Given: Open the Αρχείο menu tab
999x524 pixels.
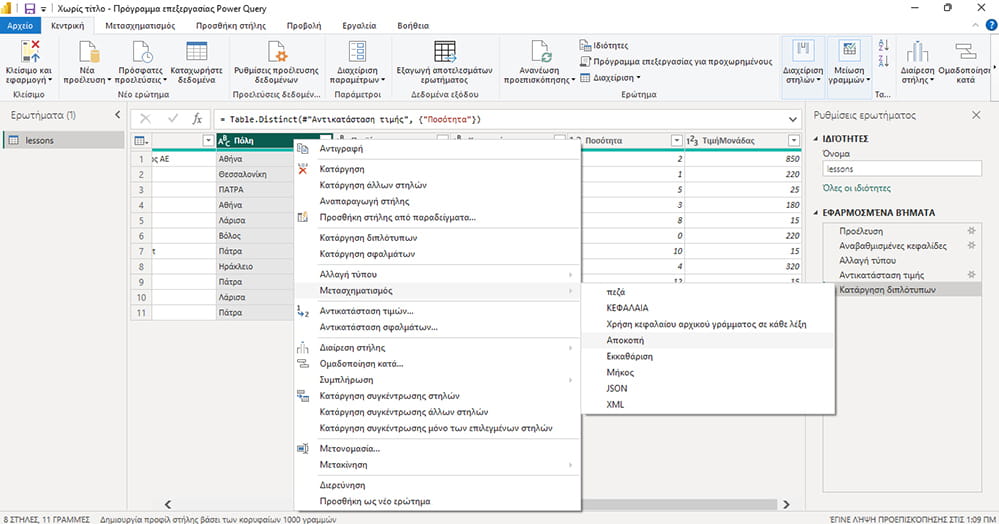Looking at the screenshot, I should [x=20, y=25].
